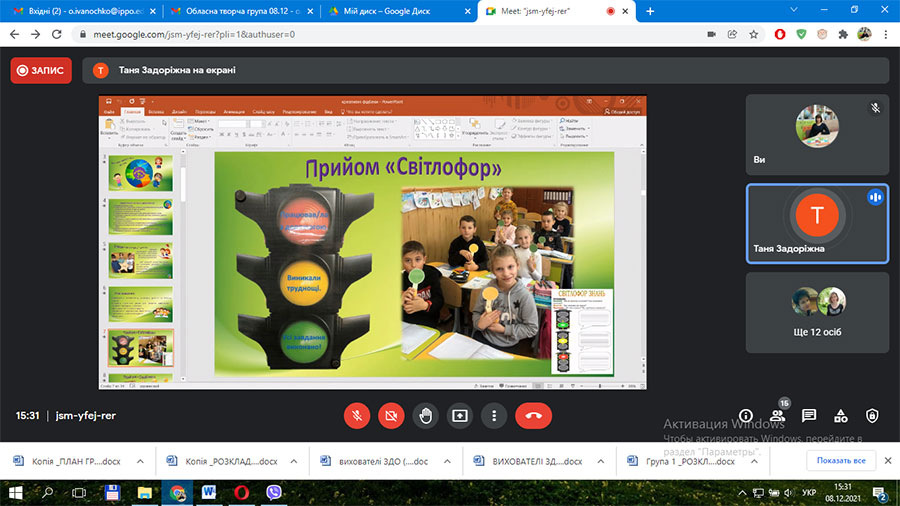
Task: Open Task View on the taskbar
Action: 79,492
